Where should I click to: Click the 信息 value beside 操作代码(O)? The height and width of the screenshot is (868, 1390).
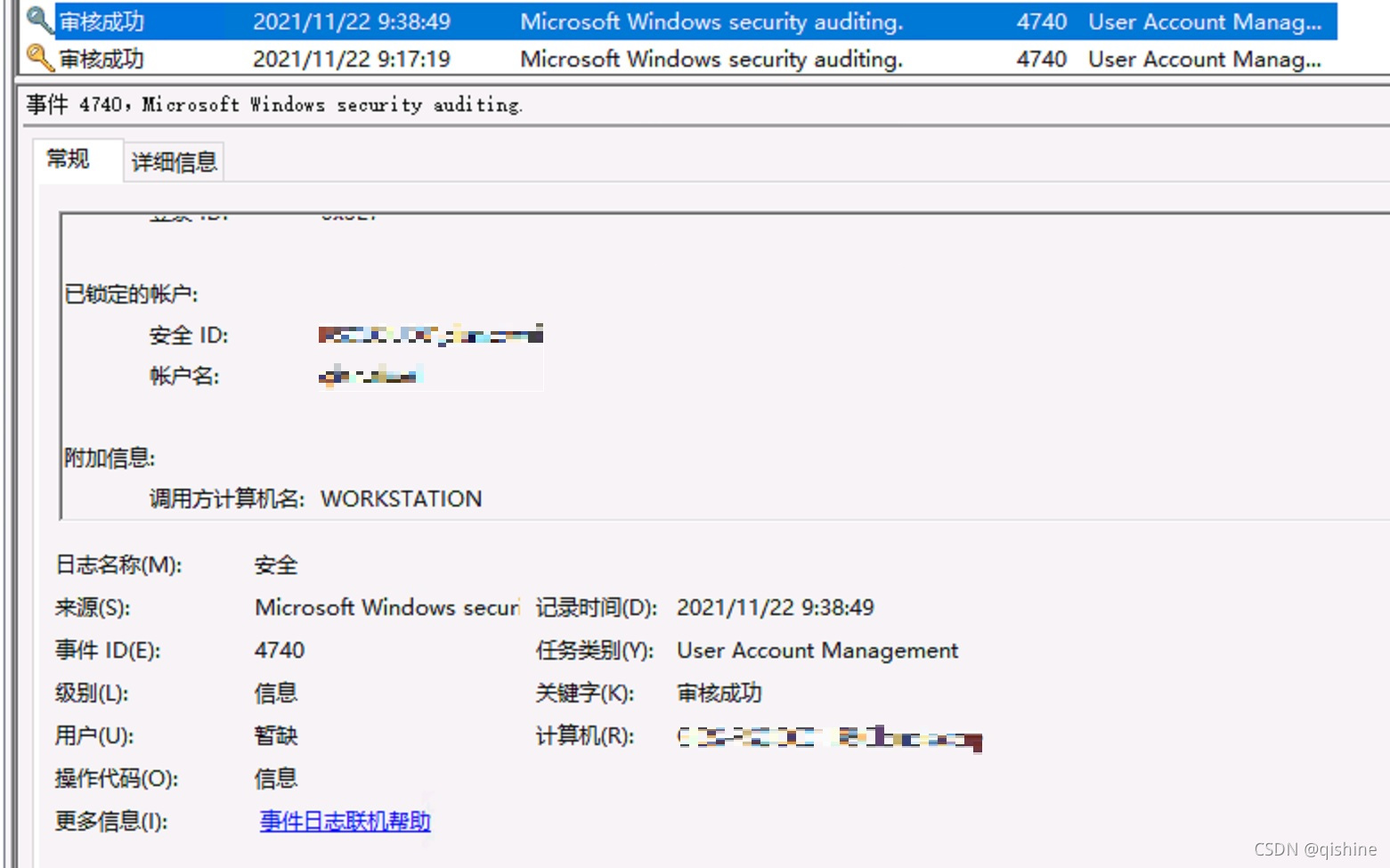[x=276, y=778]
